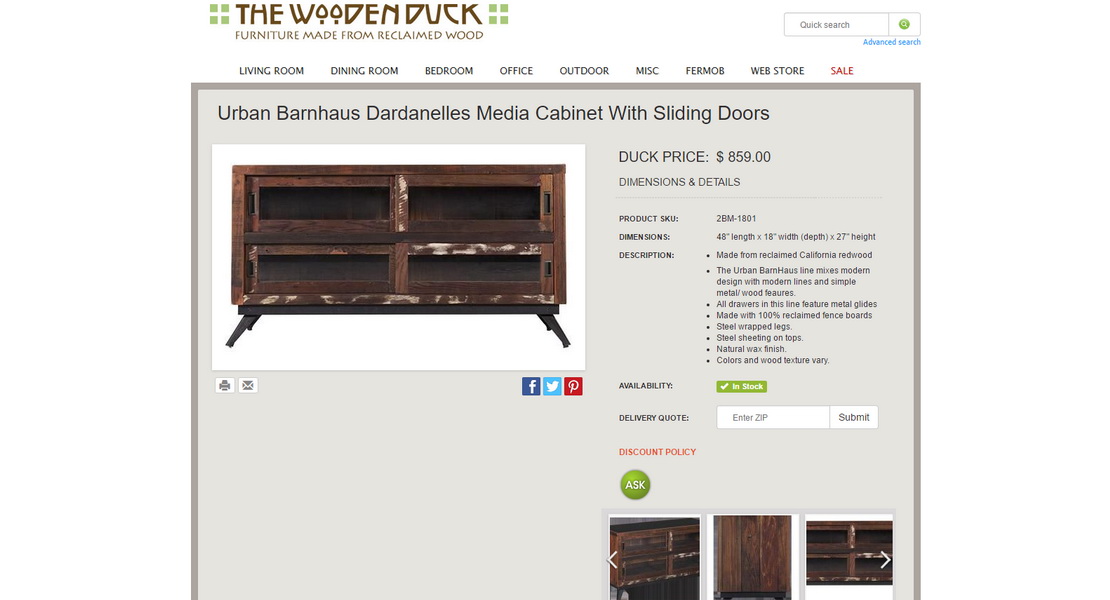Go to the Sale section

pyautogui.click(x=842, y=71)
